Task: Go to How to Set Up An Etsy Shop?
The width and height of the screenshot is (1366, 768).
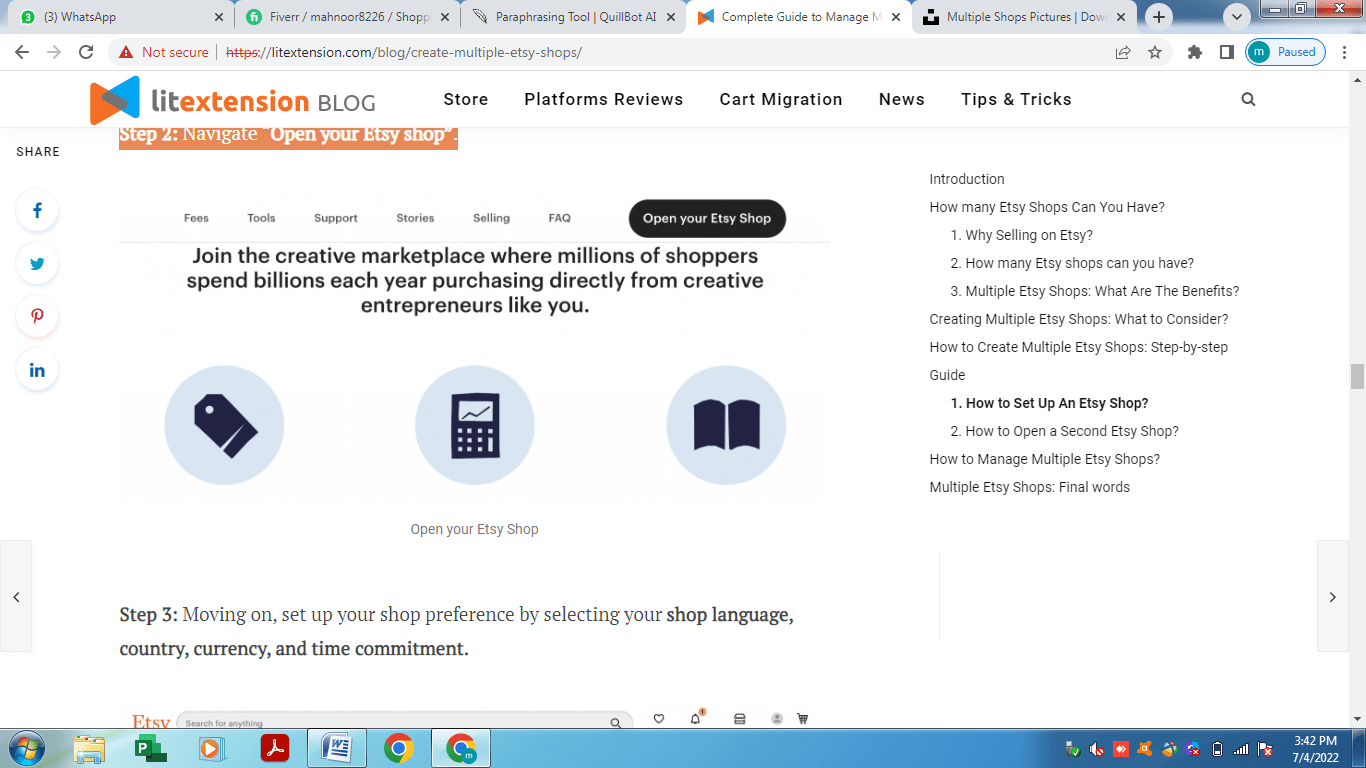Action: 1050,403
